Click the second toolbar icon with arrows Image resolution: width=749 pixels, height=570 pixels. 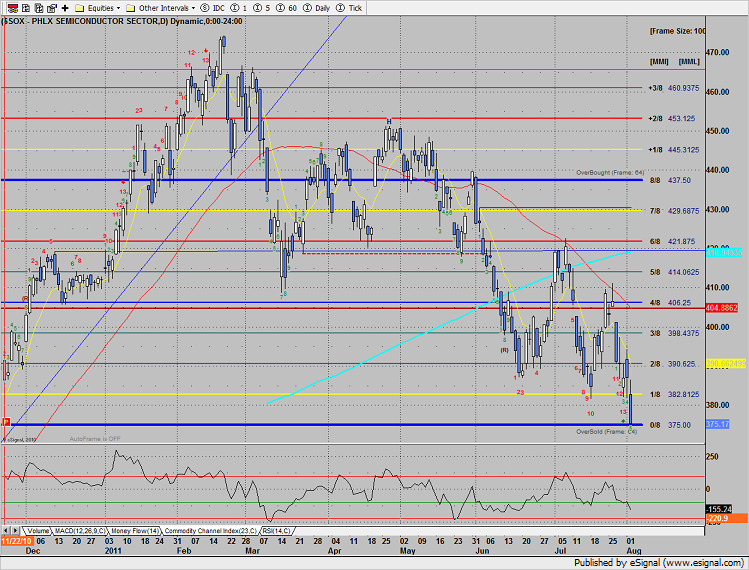26,8
